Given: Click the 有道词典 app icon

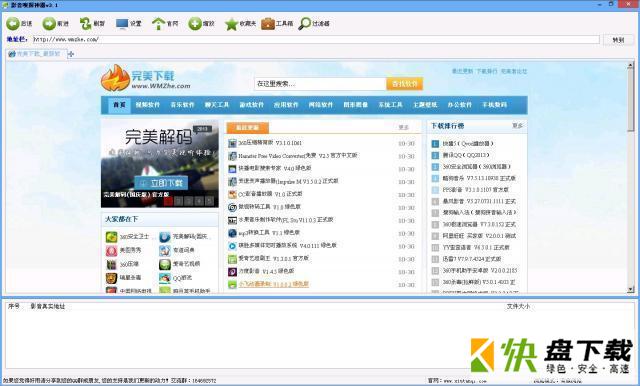Looking at the screenshot, I should click(164, 251).
